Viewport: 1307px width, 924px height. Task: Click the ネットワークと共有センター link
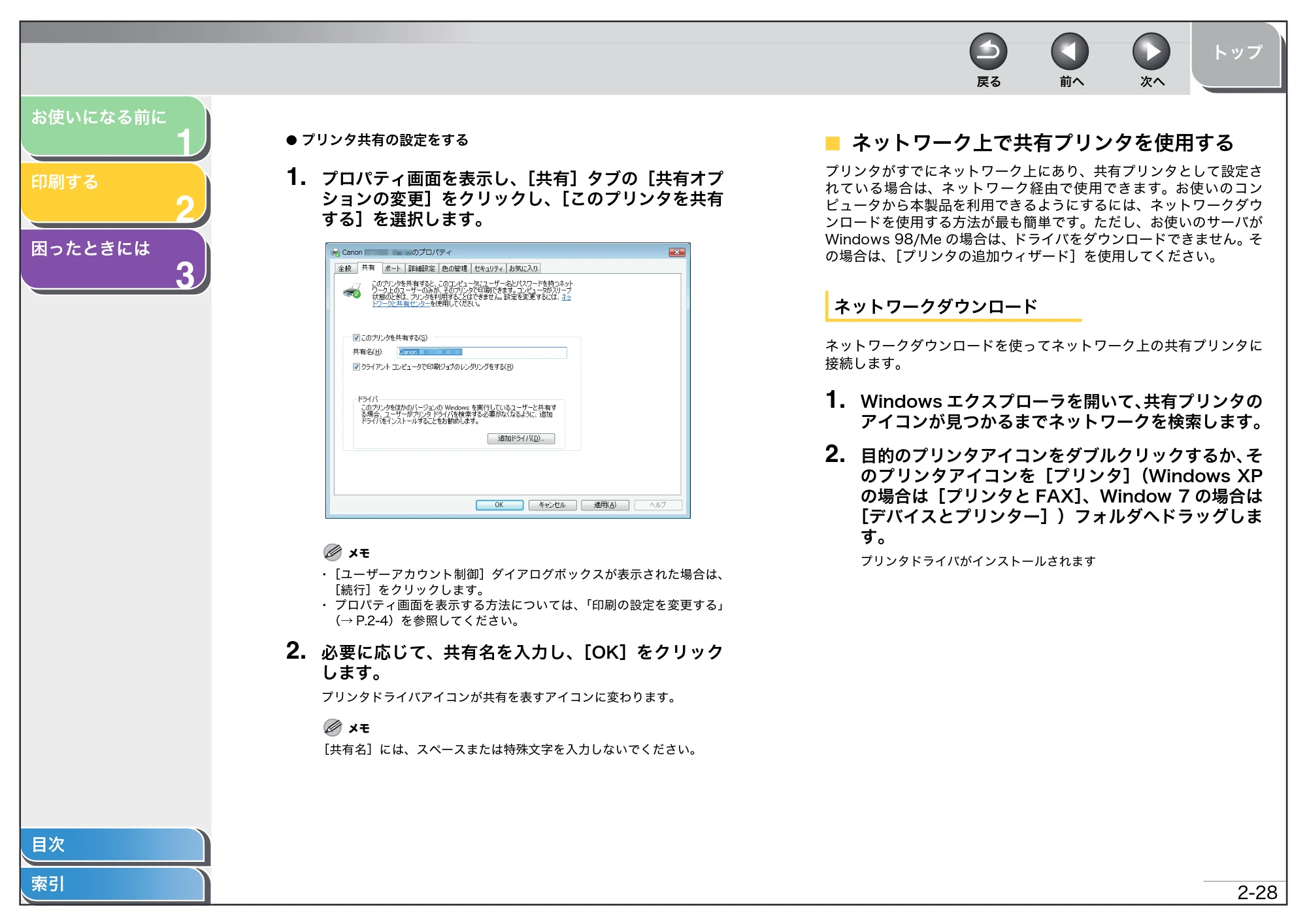tap(401, 304)
